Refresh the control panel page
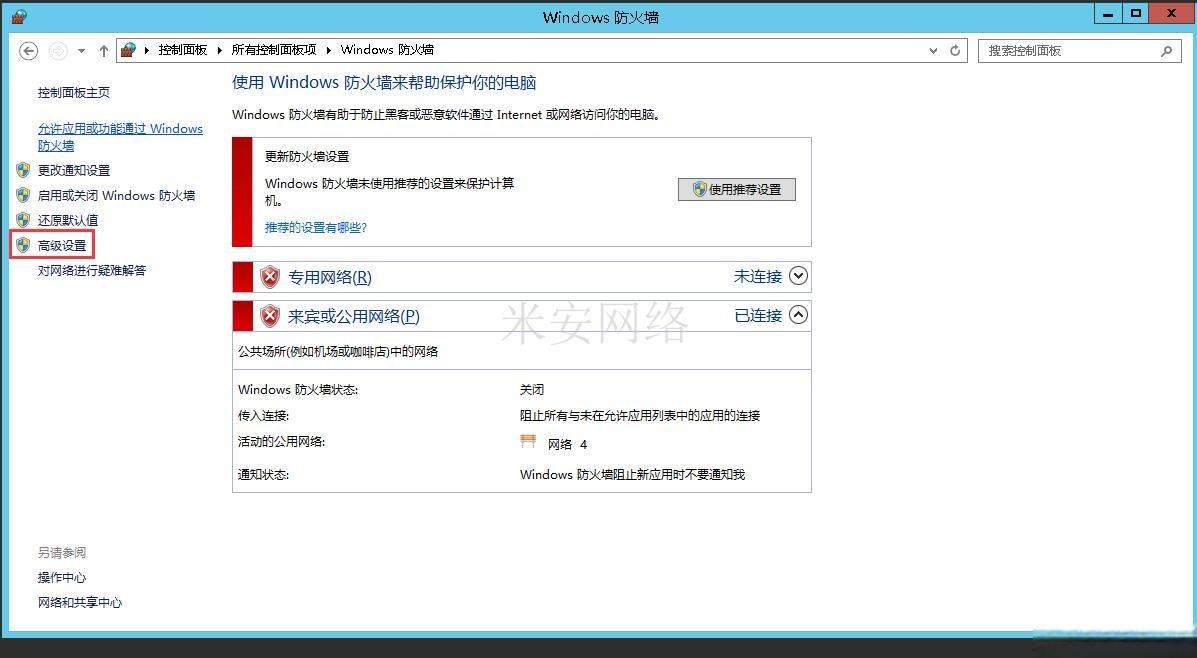The width and height of the screenshot is (1197, 658). pyautogui.click(x=955, y=50)
